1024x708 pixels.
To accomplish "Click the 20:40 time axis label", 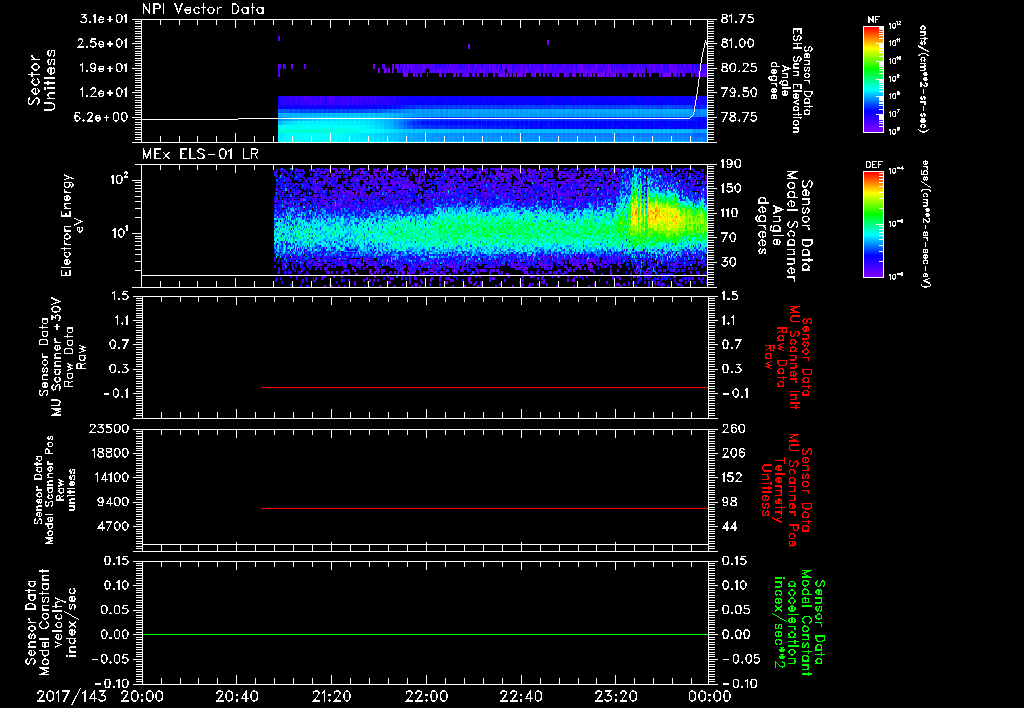I will (236, 696).
